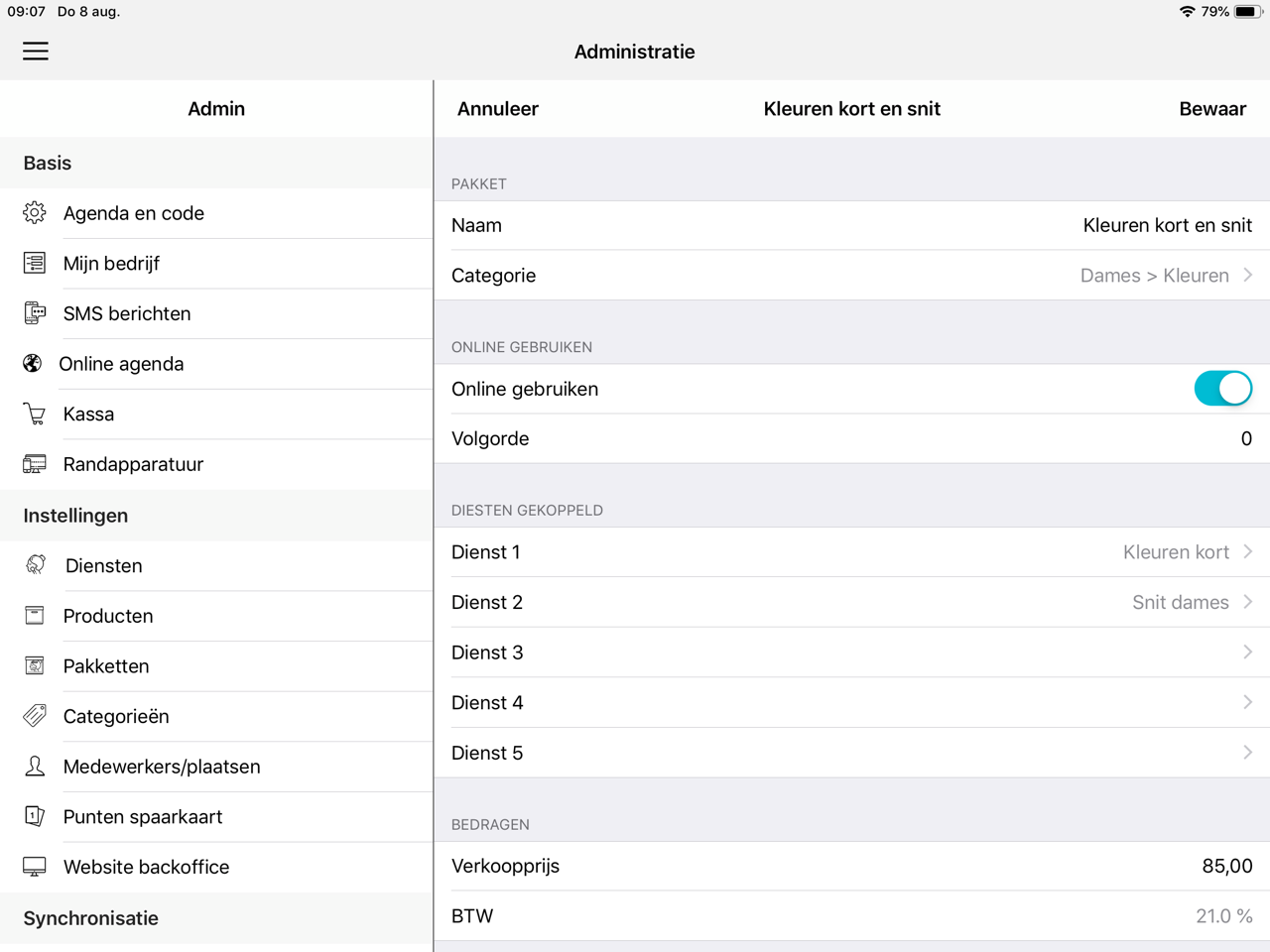The image size is (1270, 952).
Task: Click the Randapparatuur device icon
Action: coord(35,464)
